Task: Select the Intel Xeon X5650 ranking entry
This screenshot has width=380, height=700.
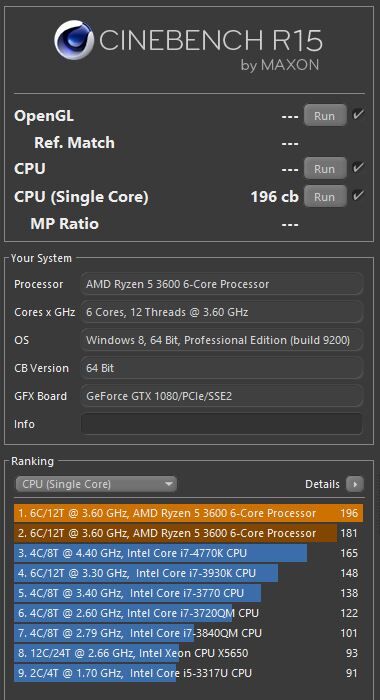Action: tap(188, 653)
